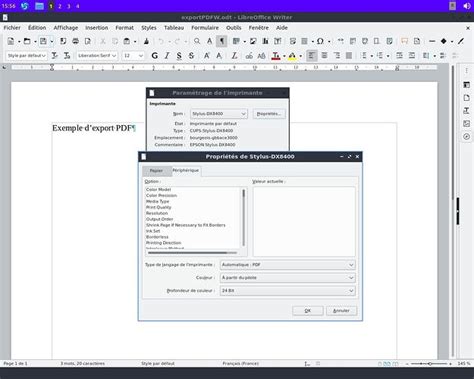The image size is (474, 379).
Task: Select Resolution in Option list
Action: pos(157,213)
